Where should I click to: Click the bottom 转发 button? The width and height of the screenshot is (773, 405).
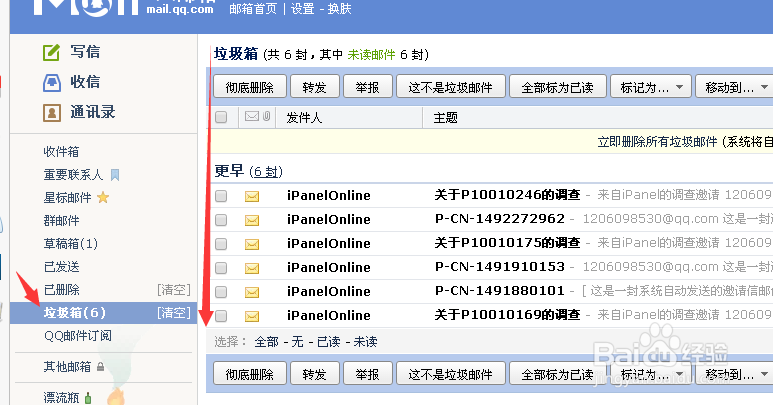coord(315,374)
